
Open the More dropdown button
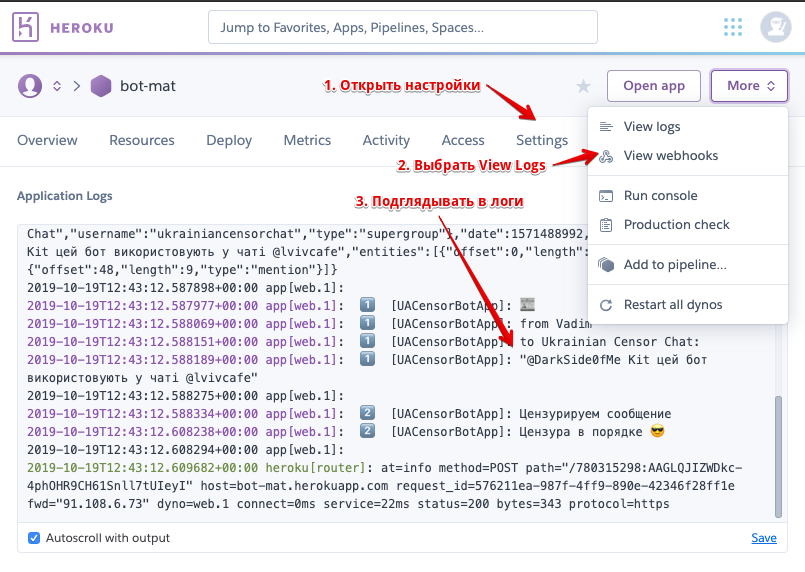coord(749,86)
